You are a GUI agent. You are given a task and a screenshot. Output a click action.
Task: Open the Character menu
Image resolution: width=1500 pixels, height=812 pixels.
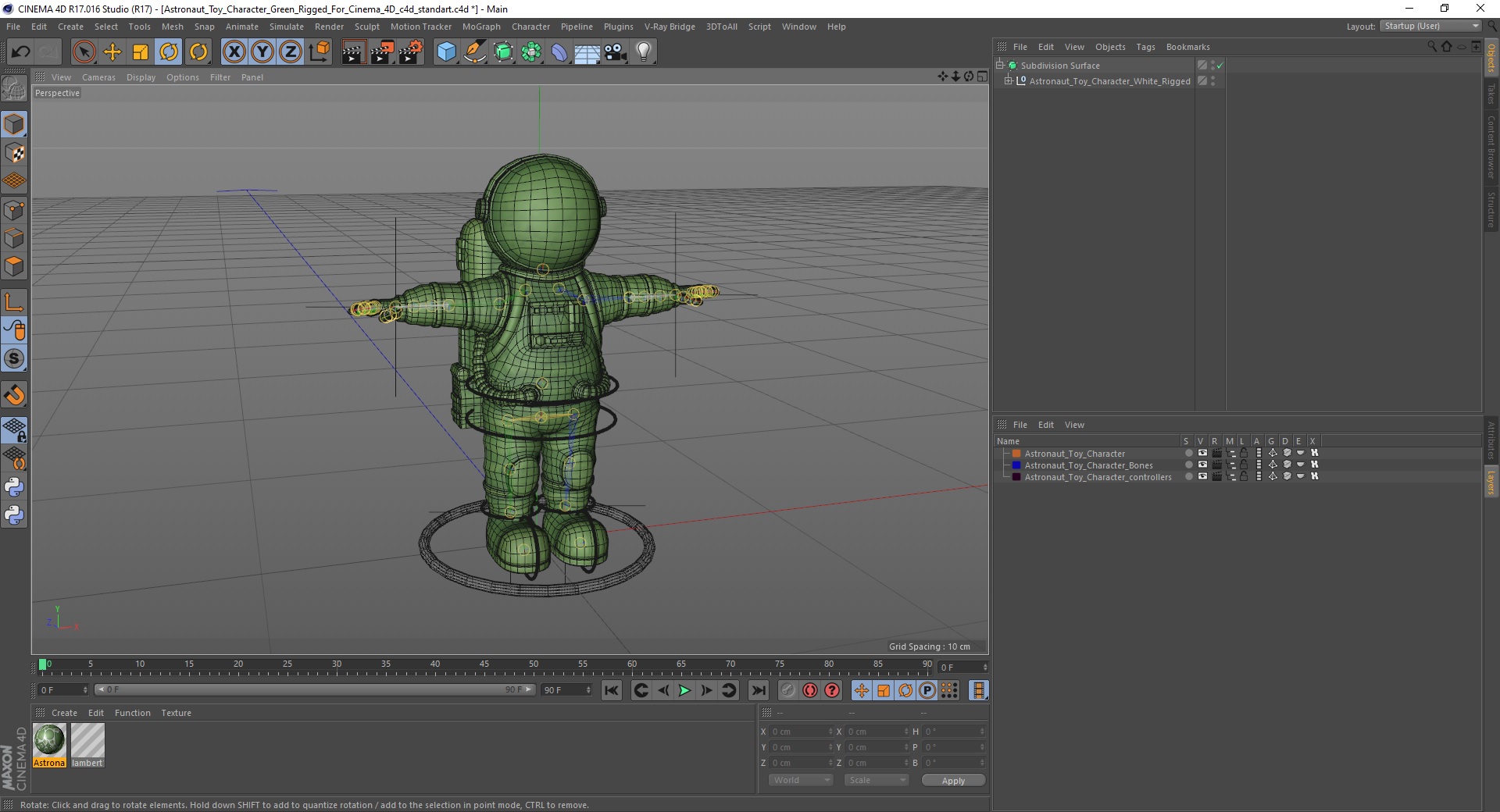click(x=530, y=27)
